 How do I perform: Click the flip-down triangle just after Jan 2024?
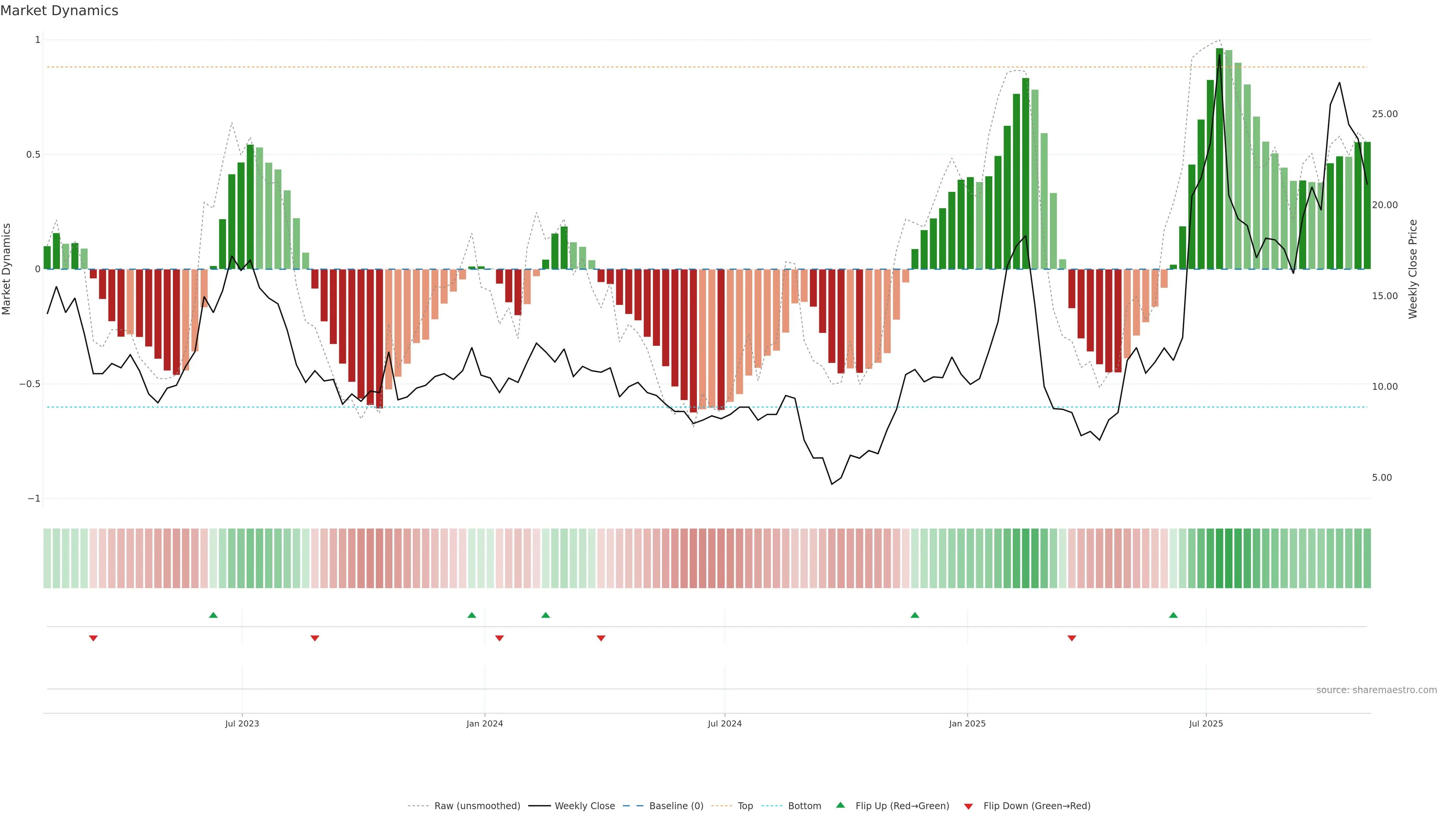pyautogui.click(x=499, y=638)
